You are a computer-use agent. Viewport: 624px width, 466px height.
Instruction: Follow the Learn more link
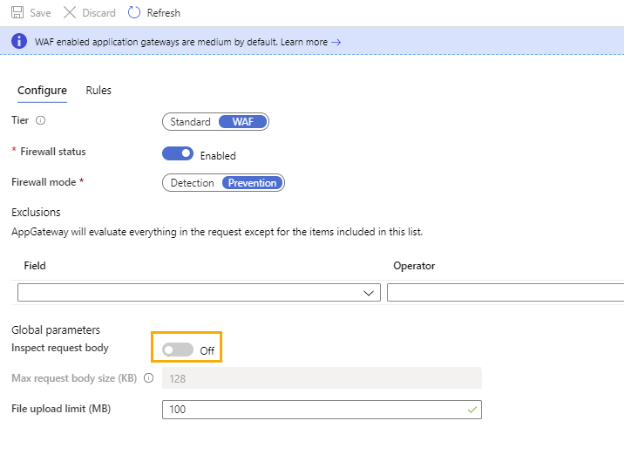pyautogui.click(x=303, y=42)
